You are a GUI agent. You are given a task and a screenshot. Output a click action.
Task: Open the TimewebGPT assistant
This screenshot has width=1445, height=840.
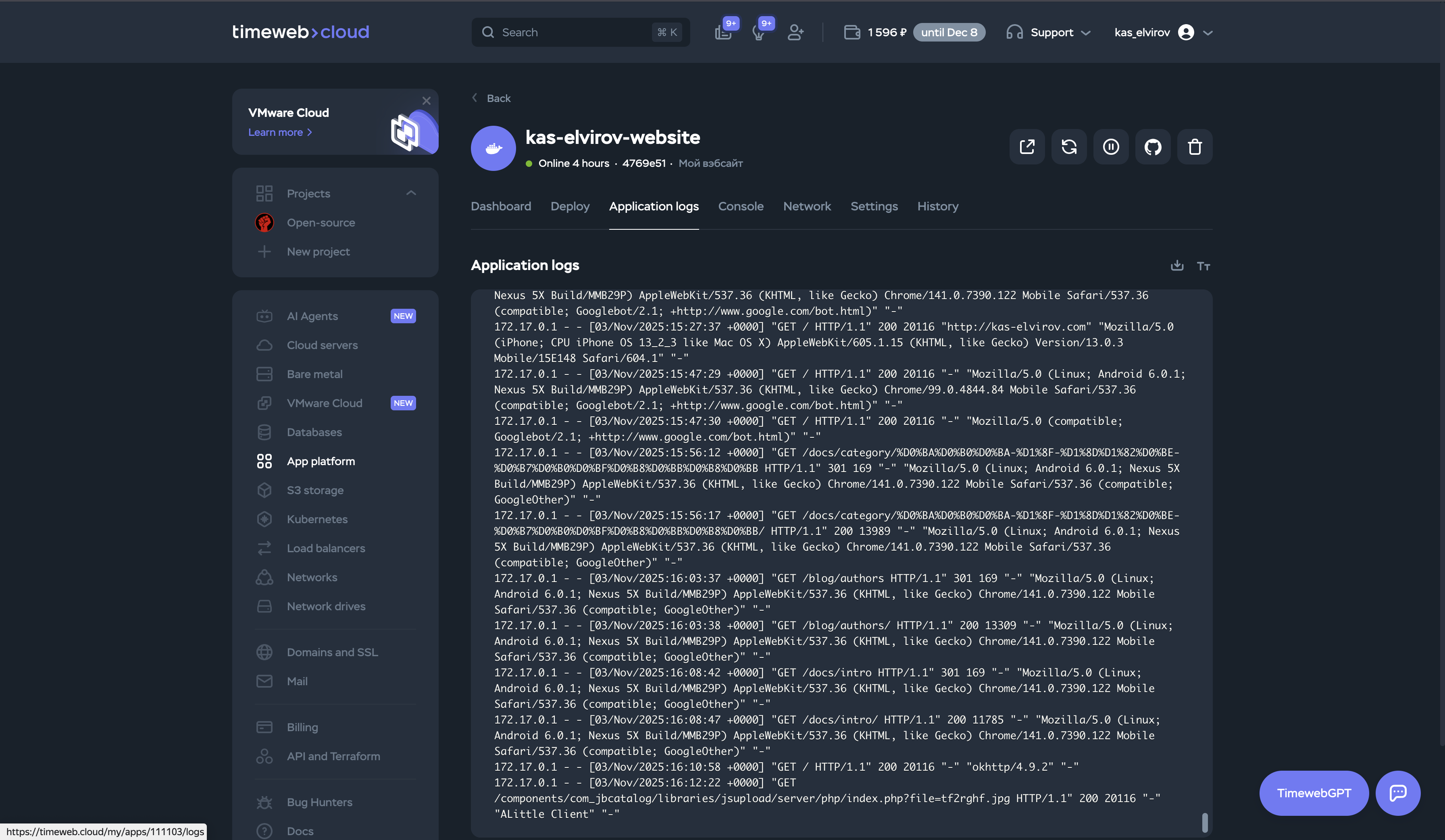1314,793
